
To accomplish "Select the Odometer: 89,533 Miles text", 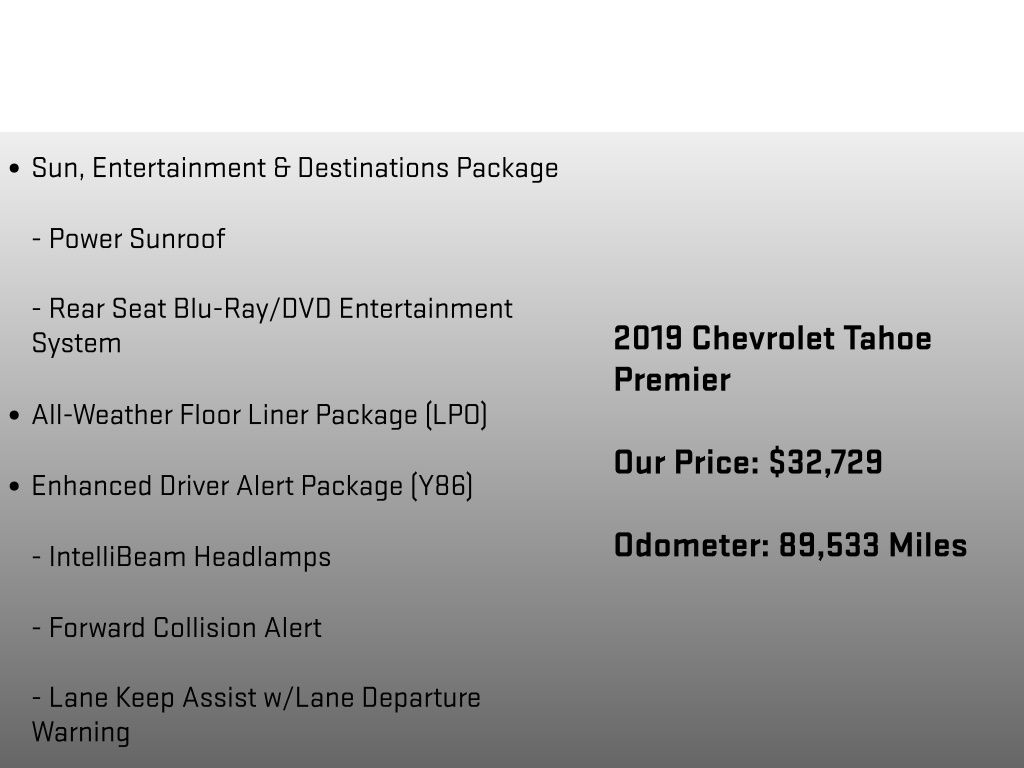I will tap(790, 545).
